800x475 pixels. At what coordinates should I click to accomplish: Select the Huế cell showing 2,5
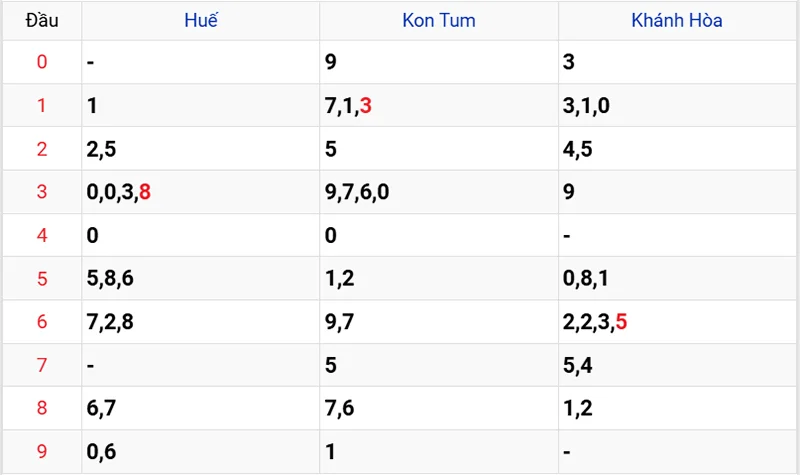pyautogui.click(x=101, y=149)
